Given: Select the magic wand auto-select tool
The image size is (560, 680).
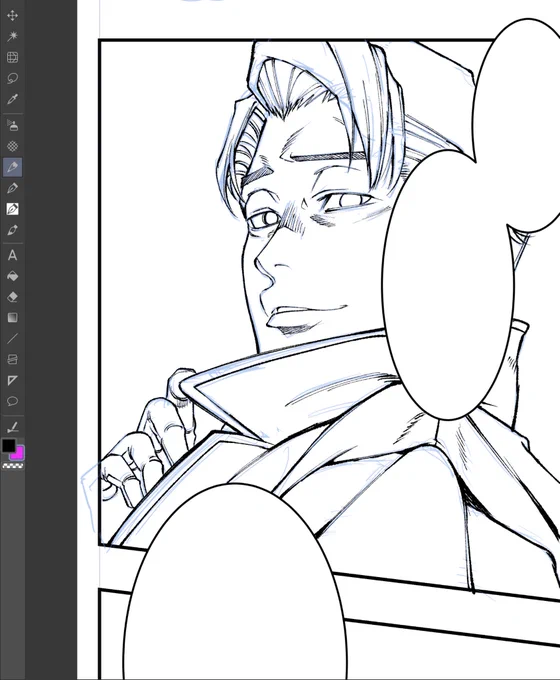Looking at the screenshot, I should (12, 36).
